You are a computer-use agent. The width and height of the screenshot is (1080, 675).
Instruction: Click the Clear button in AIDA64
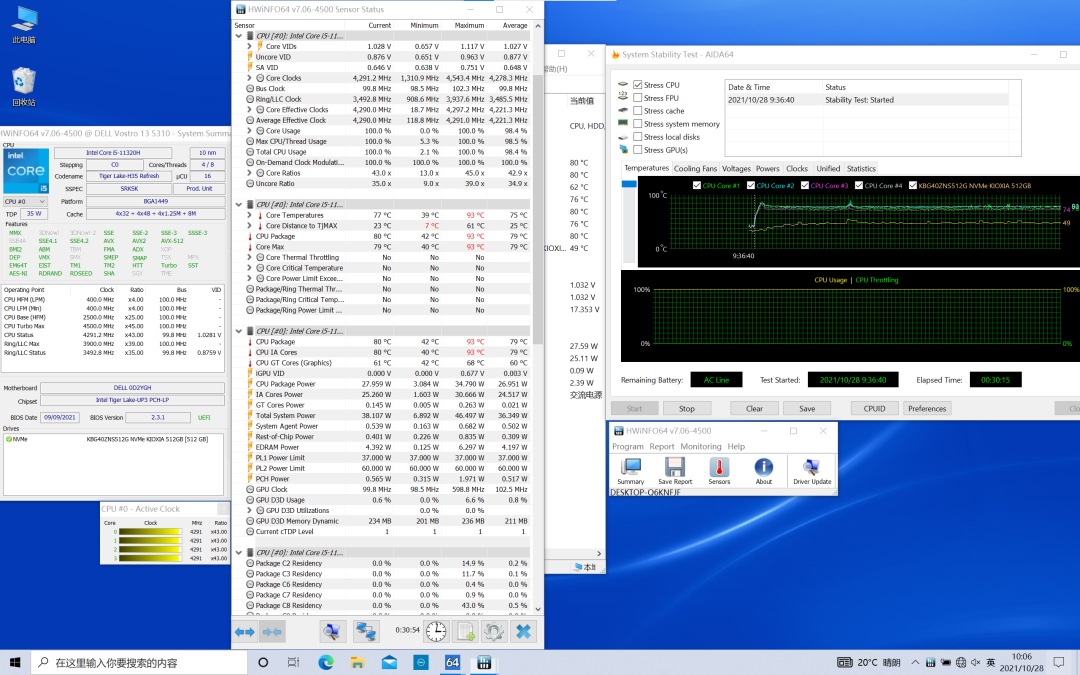(x=754, y=408)
